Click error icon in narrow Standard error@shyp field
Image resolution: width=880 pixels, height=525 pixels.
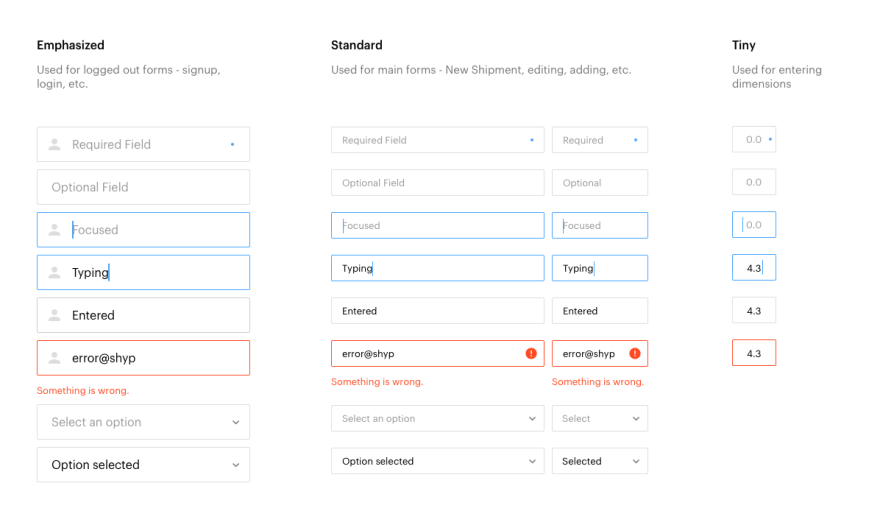pyautogui.click(x=635, y=353)
